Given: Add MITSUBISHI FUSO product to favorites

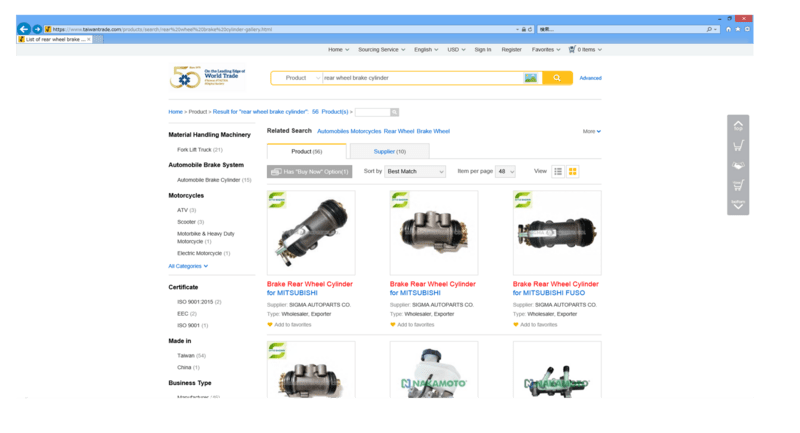Looking at the screenshot, I should point(535,324).
